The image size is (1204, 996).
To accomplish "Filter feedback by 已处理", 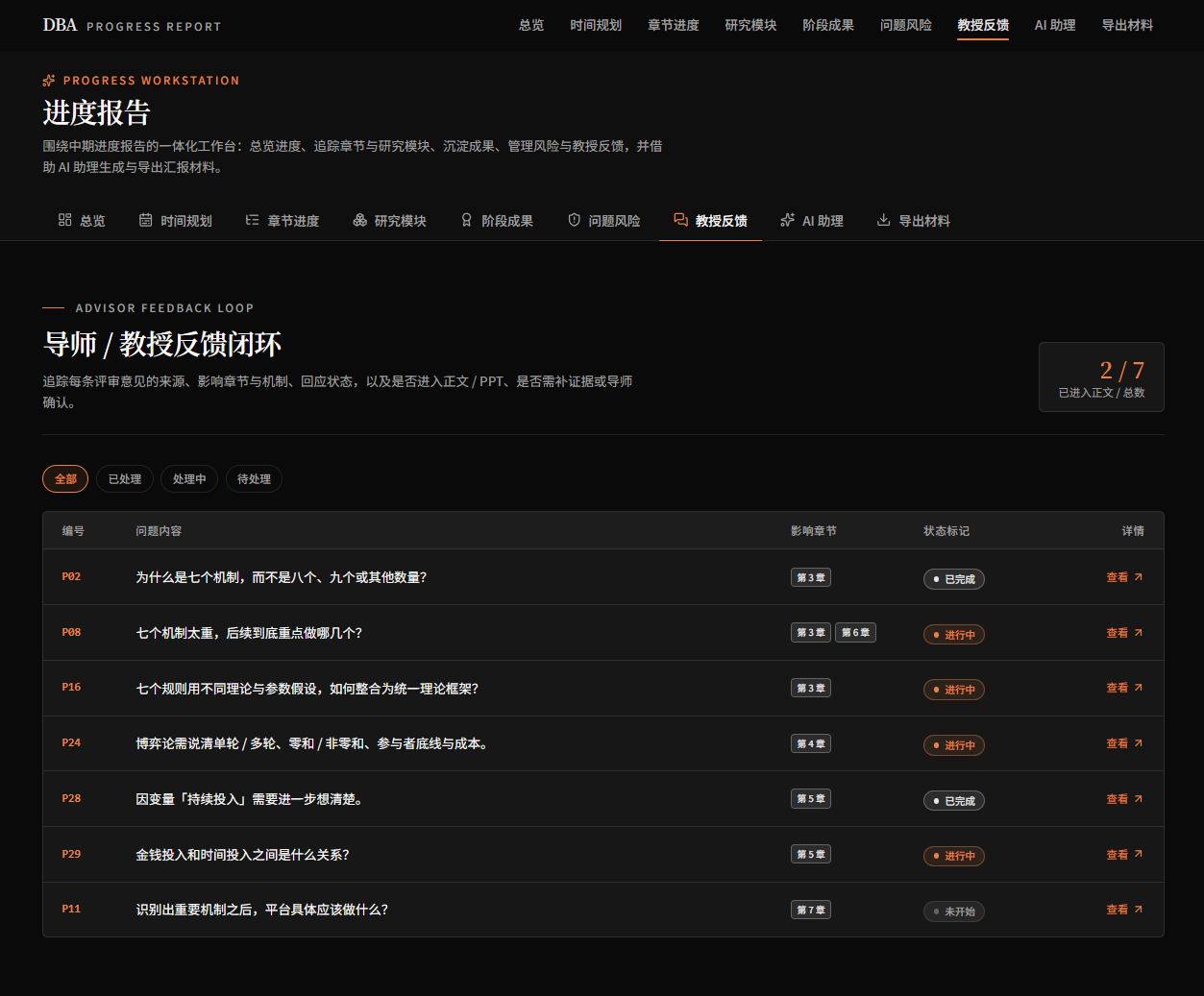I will [x=125, y=478].
